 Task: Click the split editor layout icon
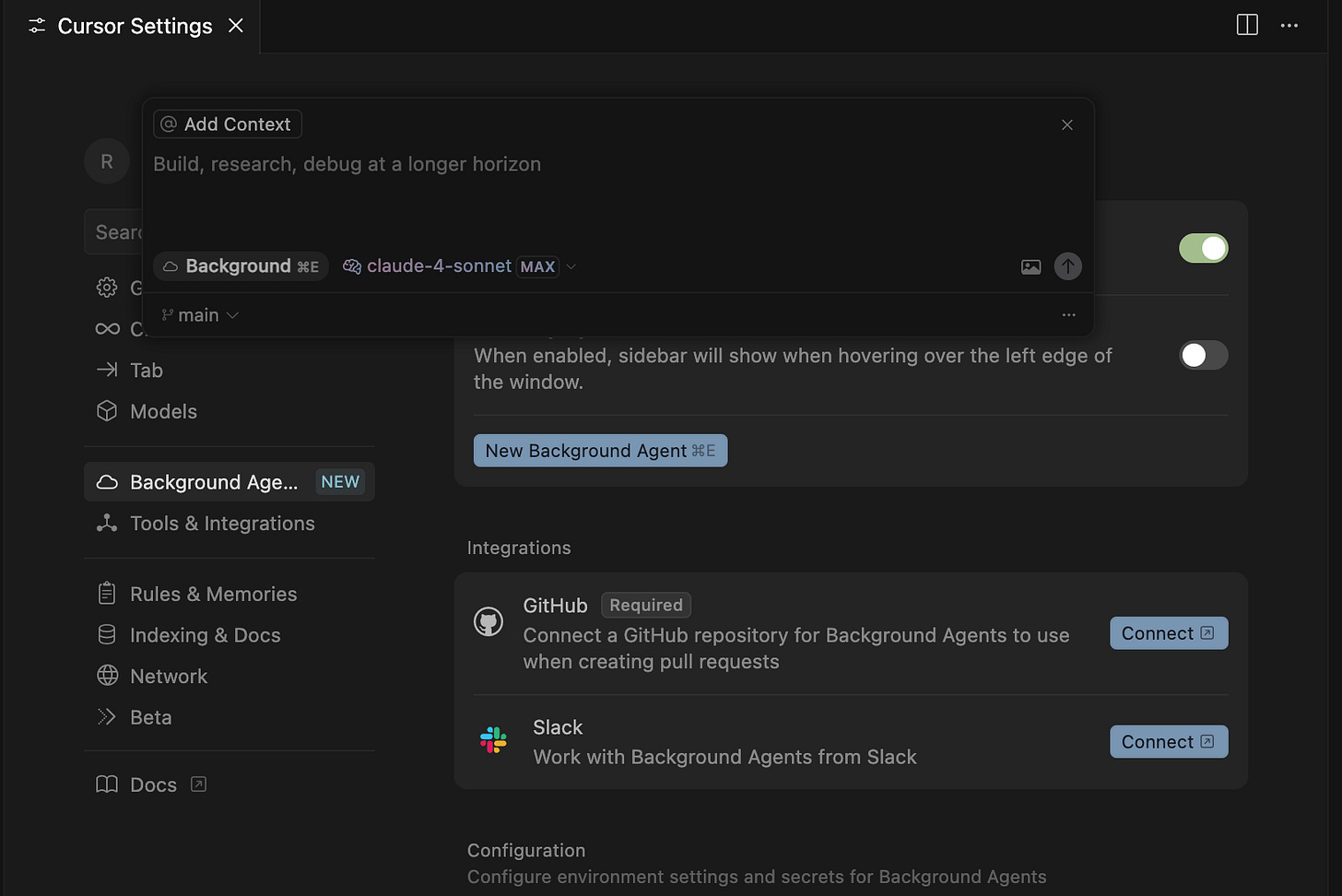point(1247,25)
